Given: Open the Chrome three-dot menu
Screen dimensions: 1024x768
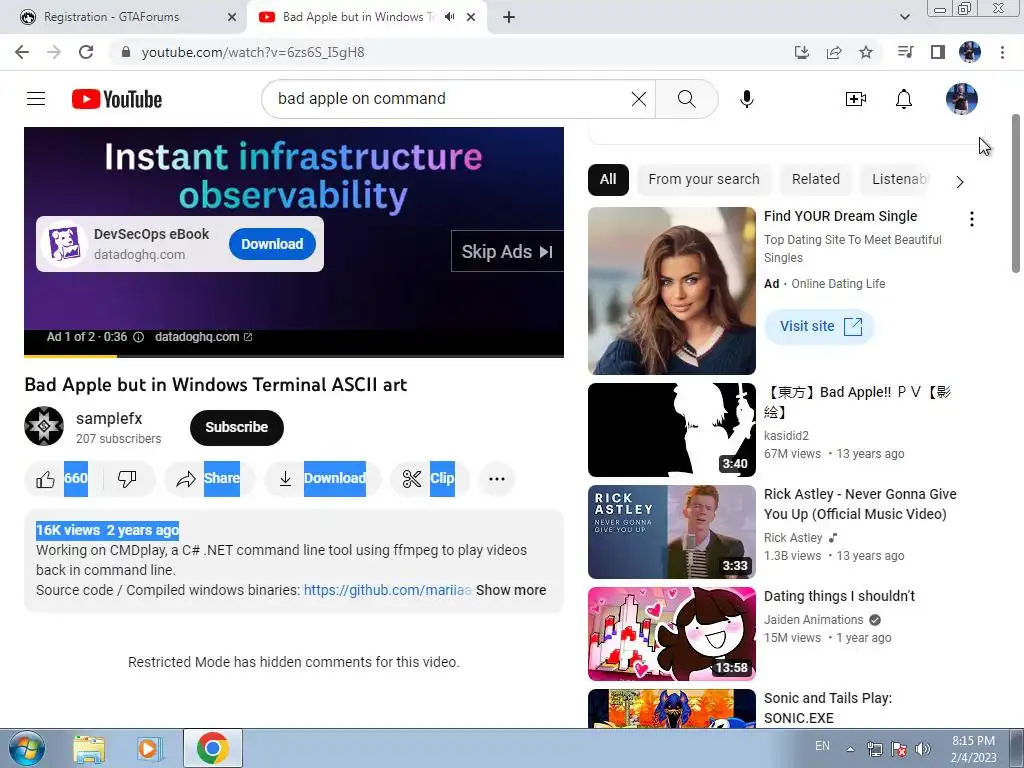Looking at the screenshot, I should pos(1002,52).
